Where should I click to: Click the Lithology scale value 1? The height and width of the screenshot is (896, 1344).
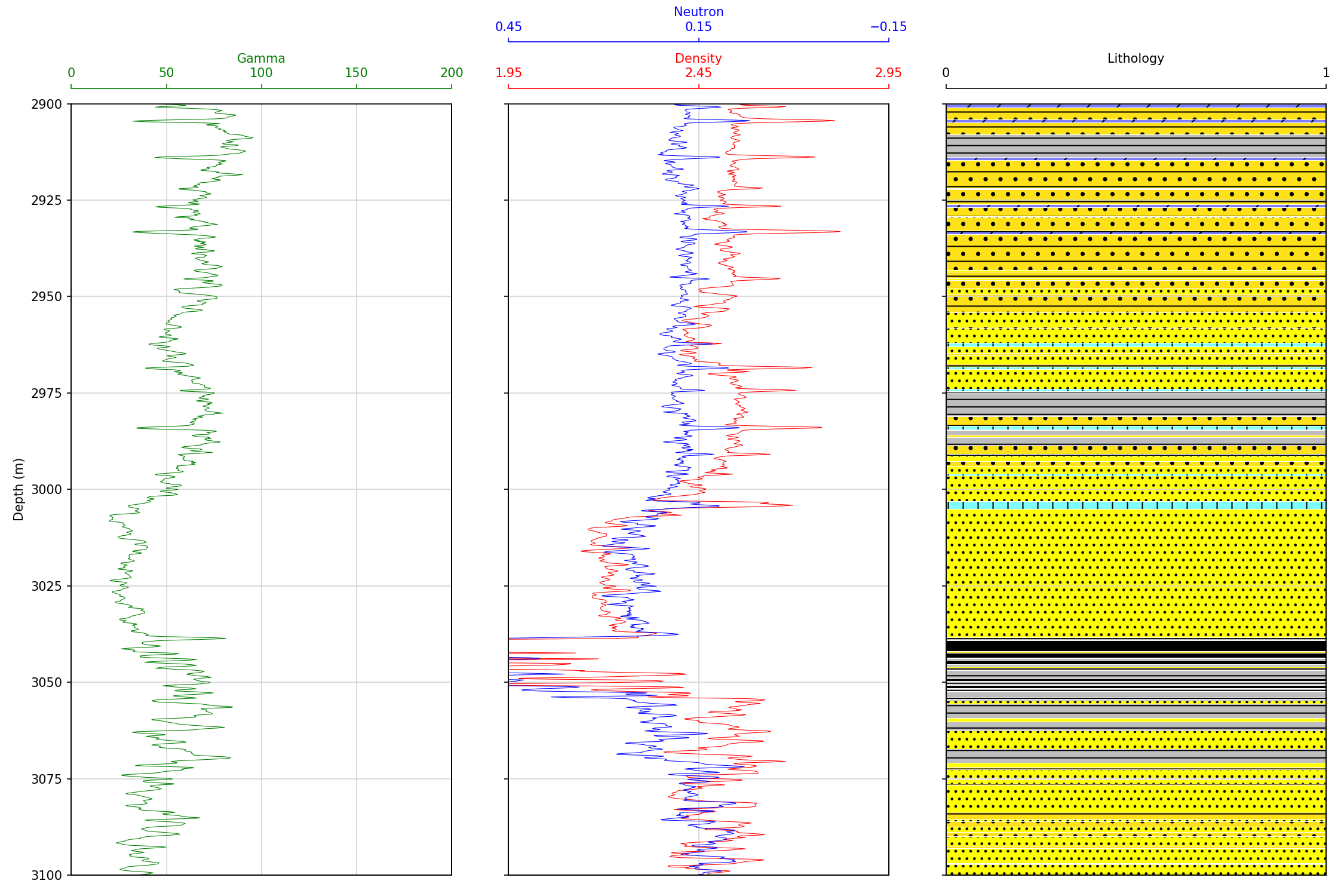click(x=1326, y=73)
